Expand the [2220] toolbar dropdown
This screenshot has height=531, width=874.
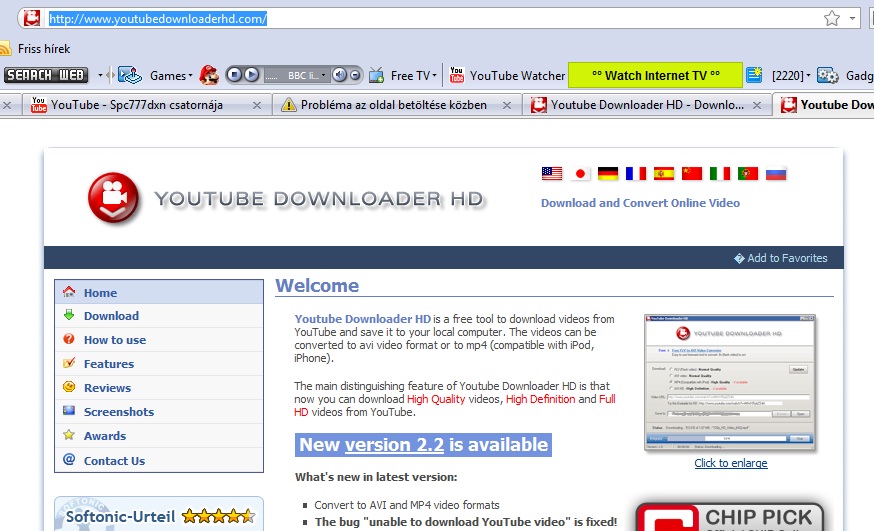point(791,75)
